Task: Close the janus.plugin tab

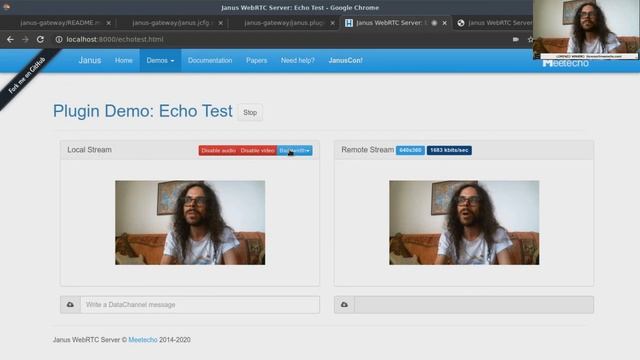Action: coord(333,23)
